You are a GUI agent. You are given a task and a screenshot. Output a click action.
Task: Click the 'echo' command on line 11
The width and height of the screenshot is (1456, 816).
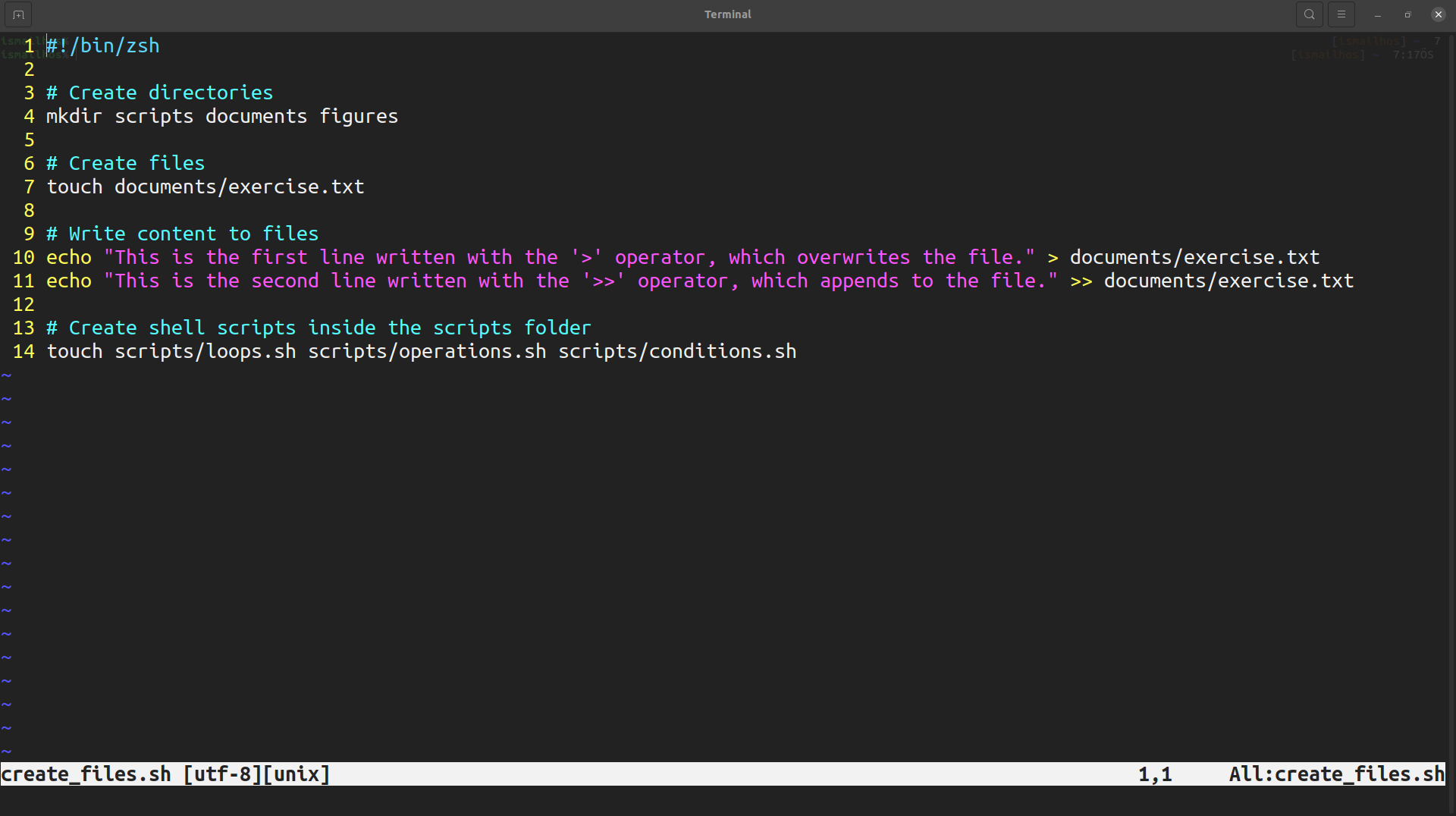pyautogui.click(x=69, y=281)
